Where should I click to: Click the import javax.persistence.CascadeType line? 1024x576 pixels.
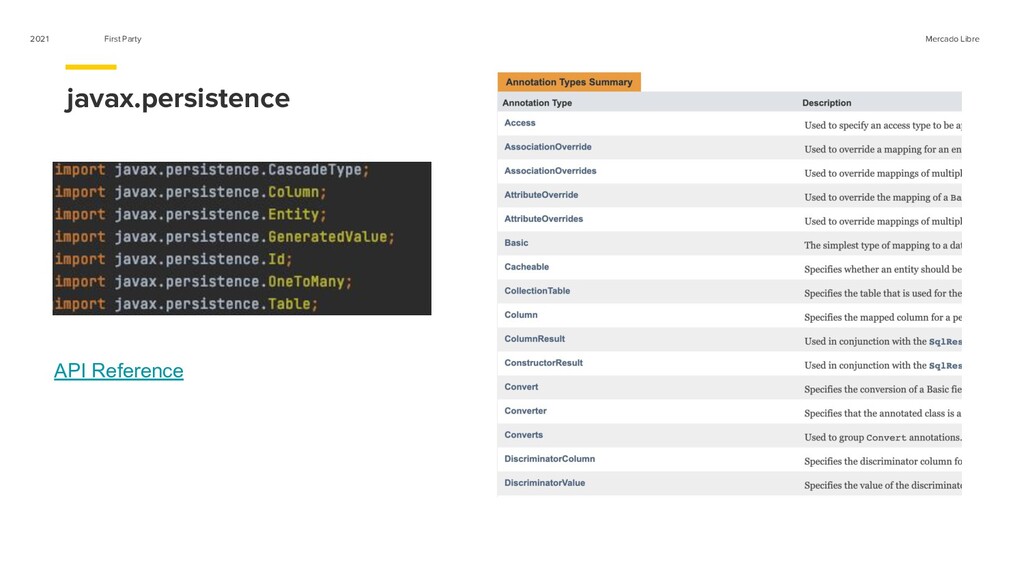[212, 170]
